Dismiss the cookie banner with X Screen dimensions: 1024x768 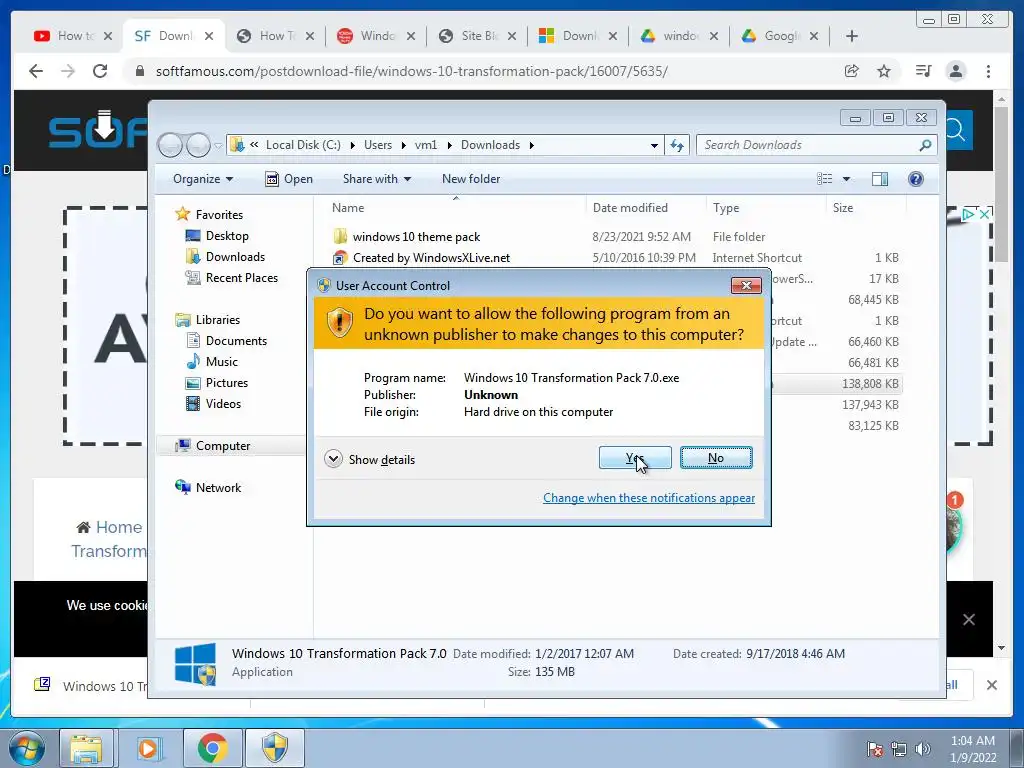click(968, 619)
